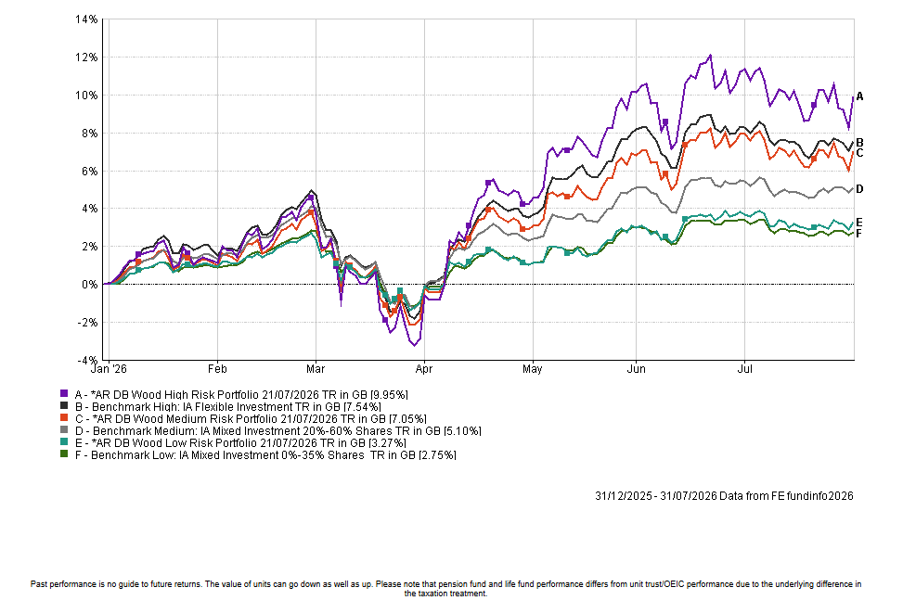The height and width of the screenshot is (613, 903).
Task: Select legend text AR DB Wood Low Risk Portfolio
Action: (176, 443)
